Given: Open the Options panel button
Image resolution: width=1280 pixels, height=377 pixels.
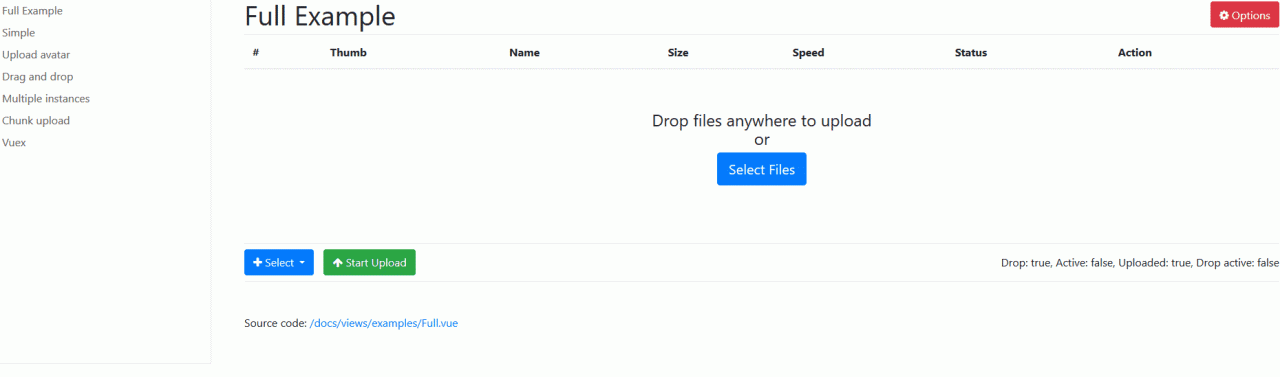Looking at the screenshot, I should click(x=1244, y=15).
